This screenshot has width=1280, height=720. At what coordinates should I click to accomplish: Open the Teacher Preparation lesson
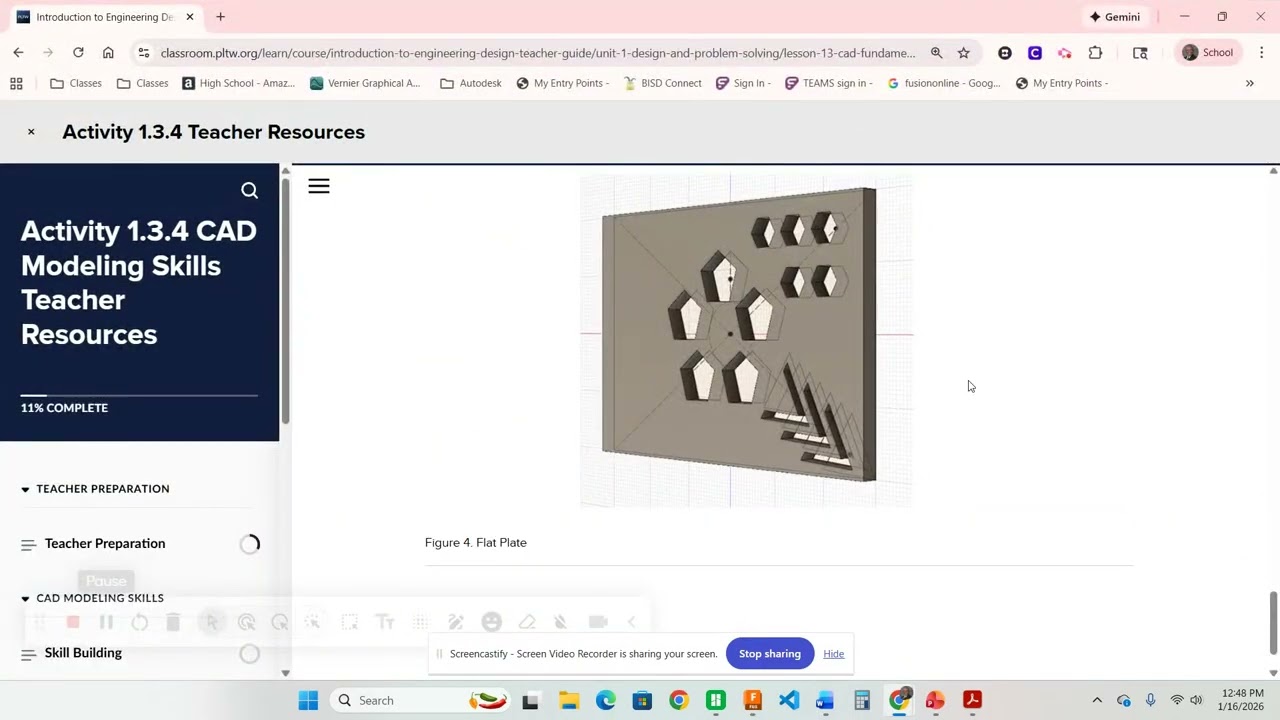[105, 544]
